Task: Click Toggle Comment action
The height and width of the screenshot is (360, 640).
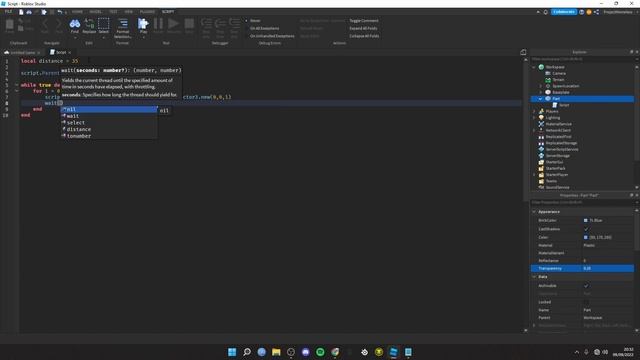Action: pos(364,20)
